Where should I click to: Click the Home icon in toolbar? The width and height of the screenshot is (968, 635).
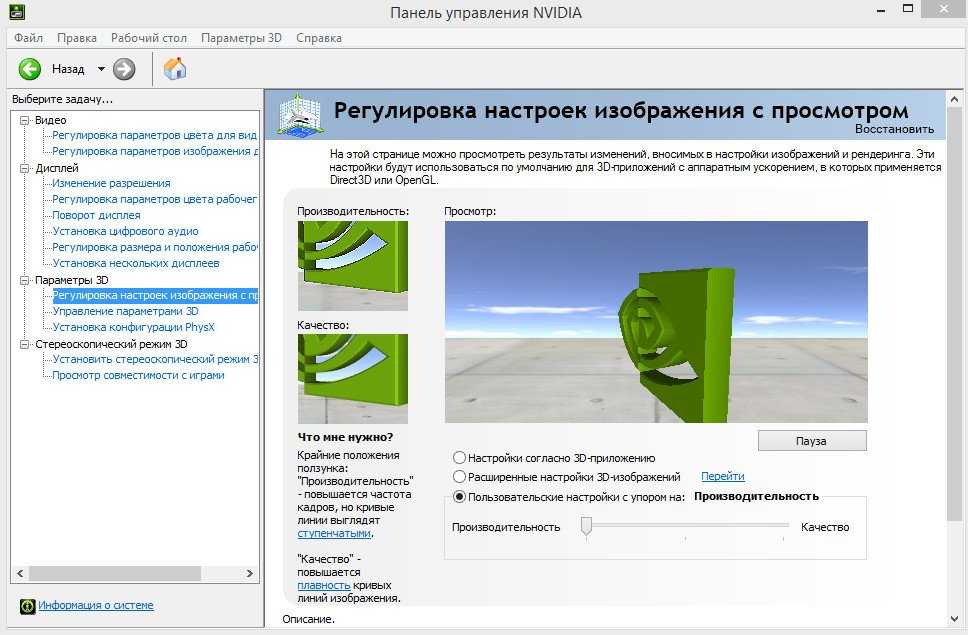point(175,69)
